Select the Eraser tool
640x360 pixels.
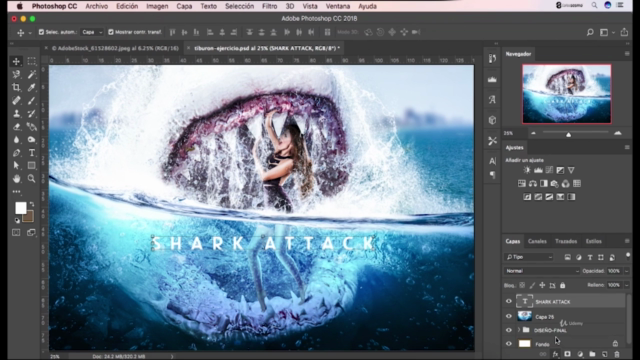[16, 127]
